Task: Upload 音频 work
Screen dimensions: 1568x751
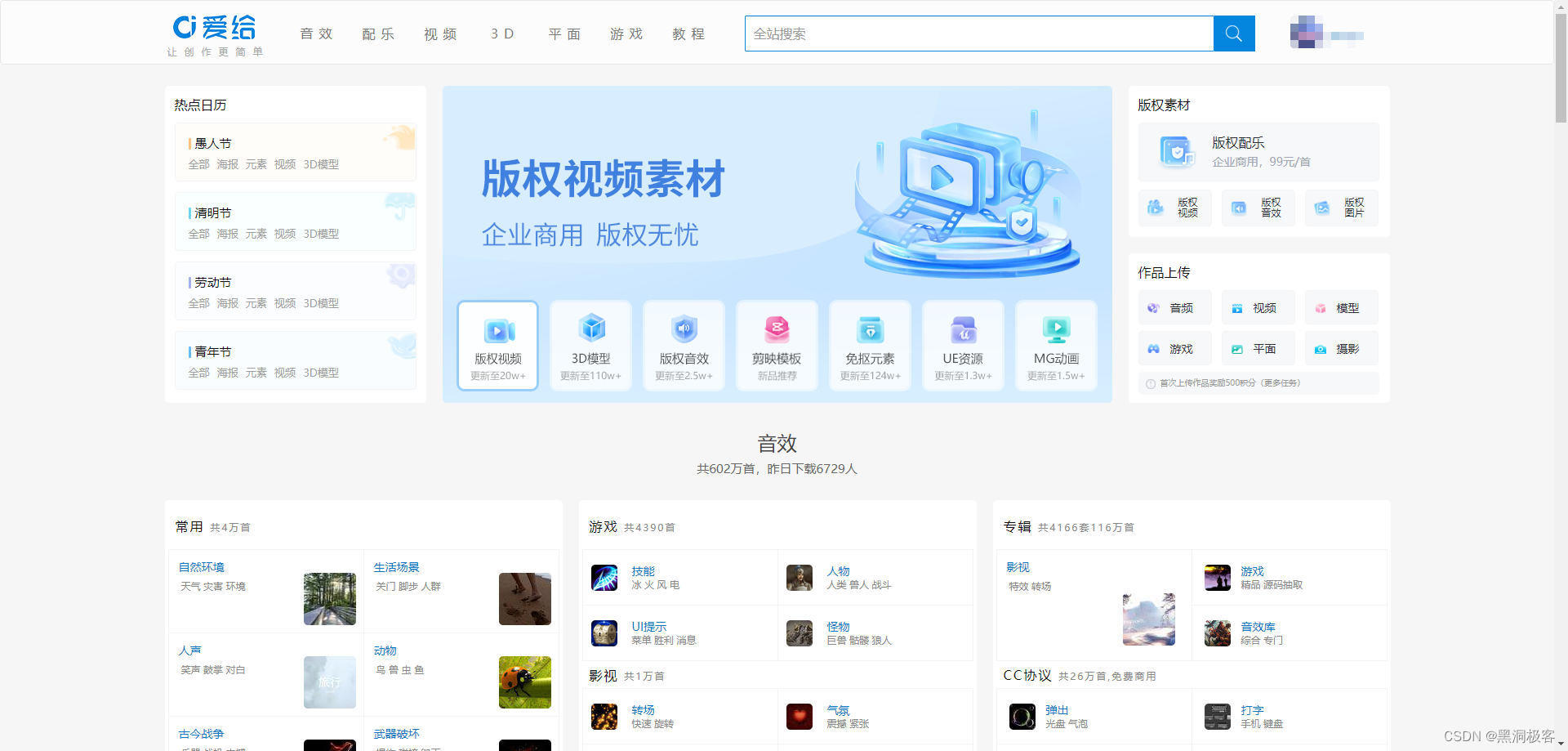Action: coord(1174,308)
